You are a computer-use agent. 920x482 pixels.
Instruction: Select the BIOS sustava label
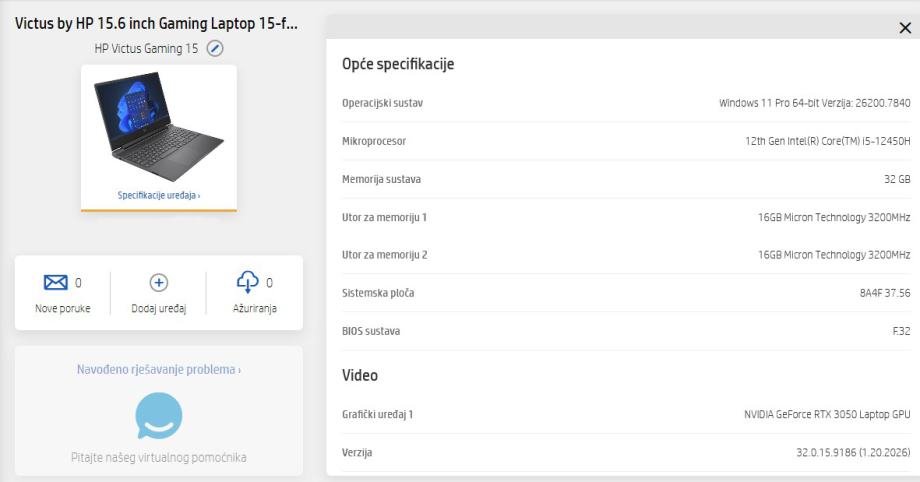pyautogui.click(x=371, y=331)
